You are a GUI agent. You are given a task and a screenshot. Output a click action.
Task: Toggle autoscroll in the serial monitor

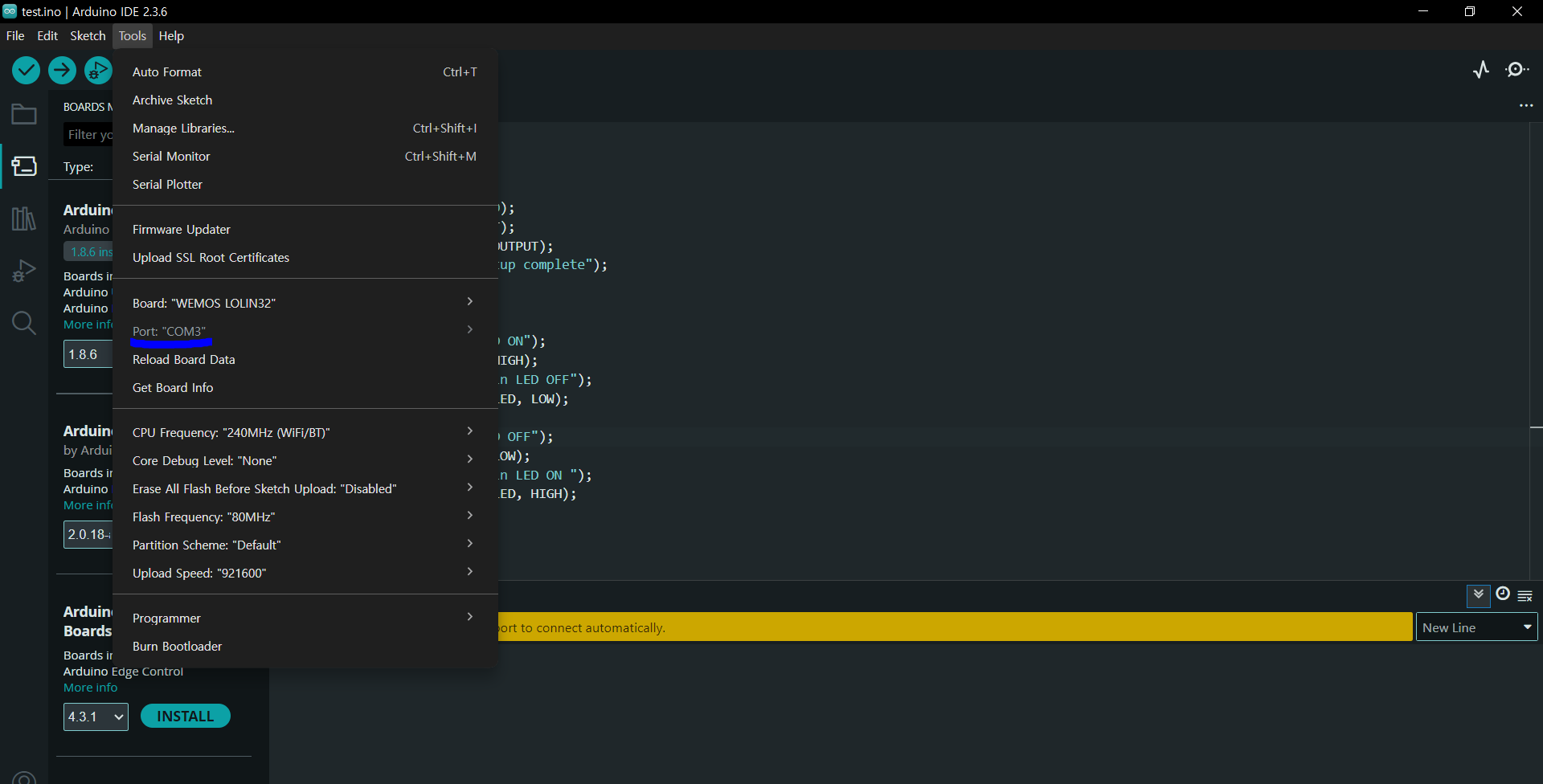[1479, 595]
